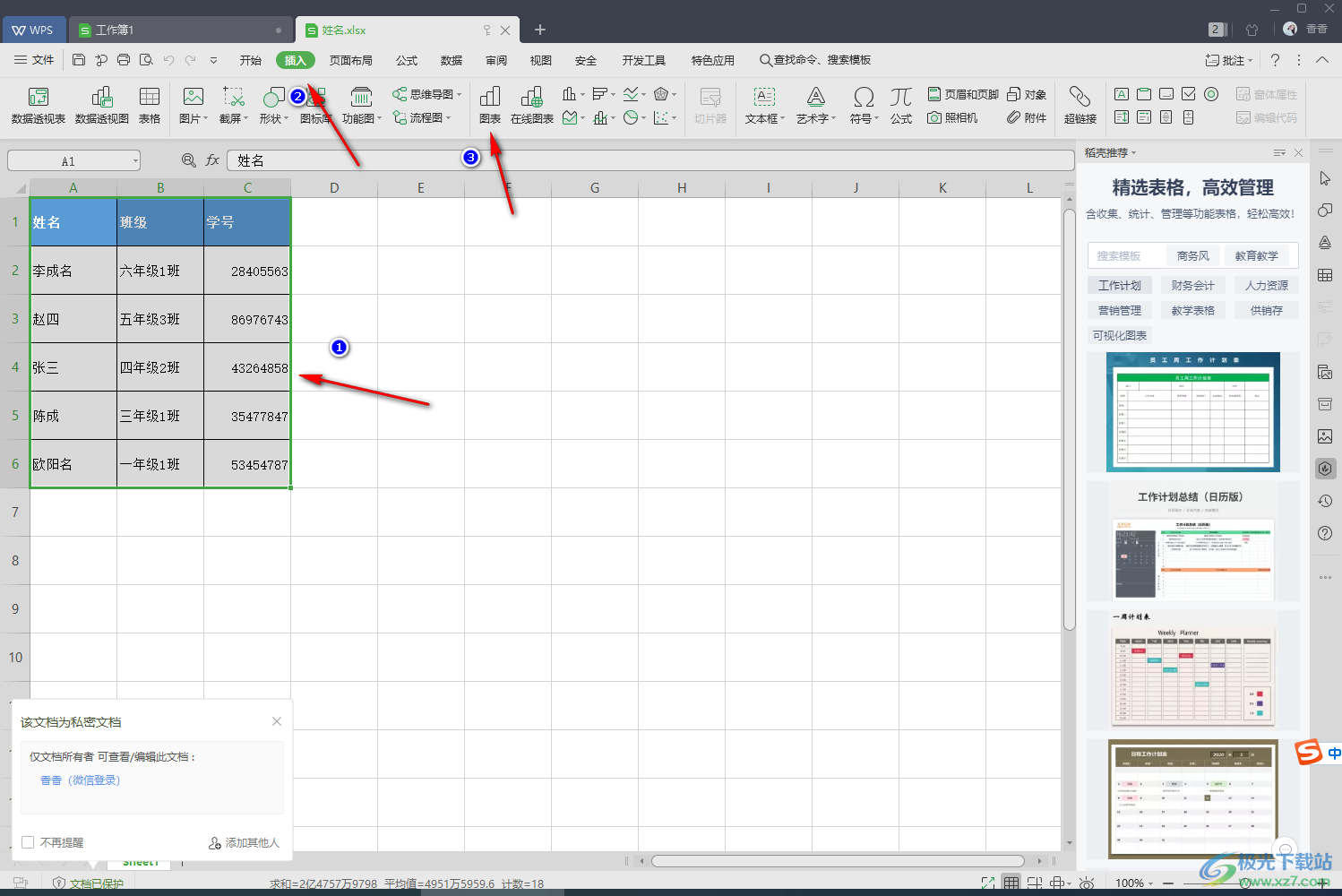This screenshot has width=1342, height=896.
Task: Click the 照相机 camera tool
Action: [952, 117]
